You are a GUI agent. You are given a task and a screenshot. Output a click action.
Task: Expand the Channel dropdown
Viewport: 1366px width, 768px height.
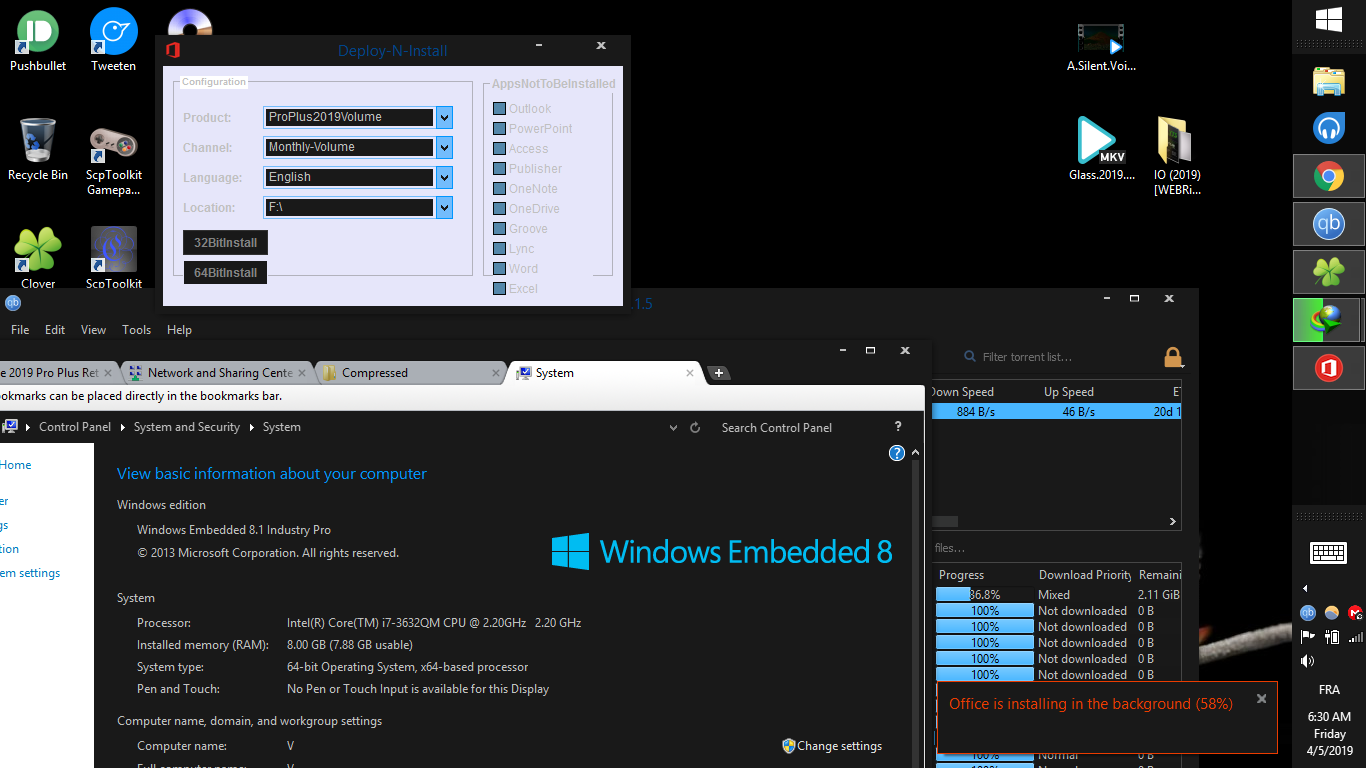pos(445,148)
